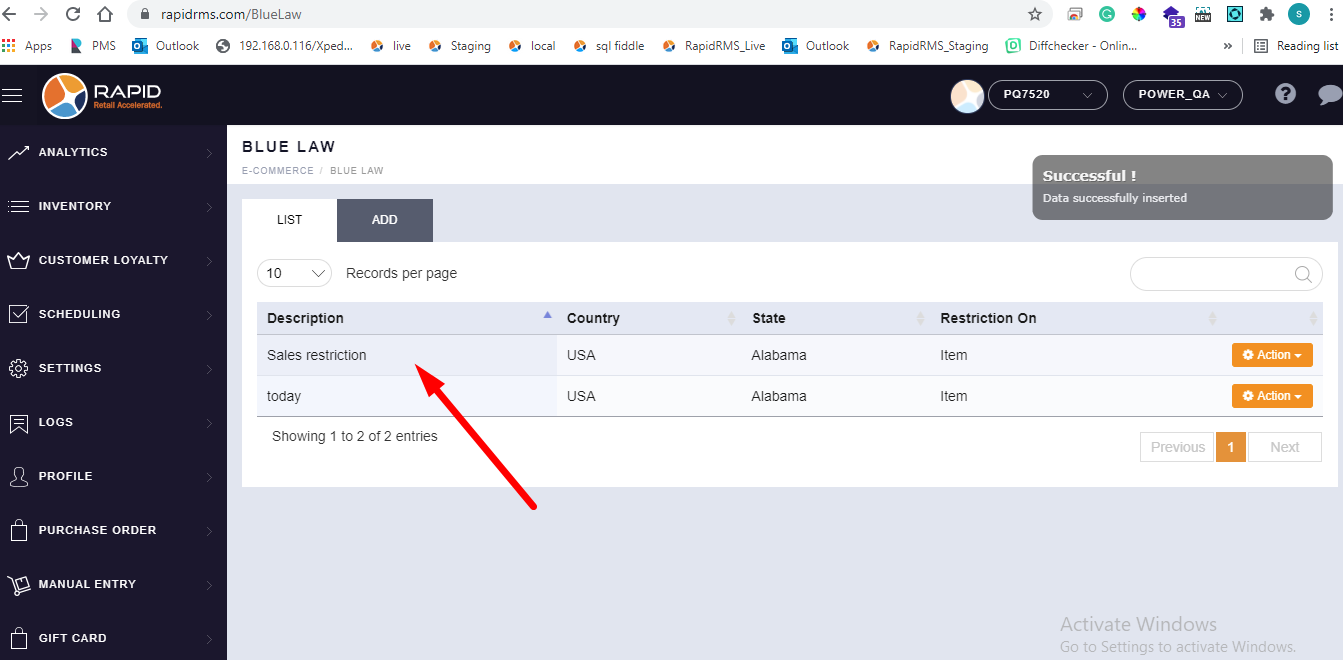Click the search magnifier icon

(1303, 275)
